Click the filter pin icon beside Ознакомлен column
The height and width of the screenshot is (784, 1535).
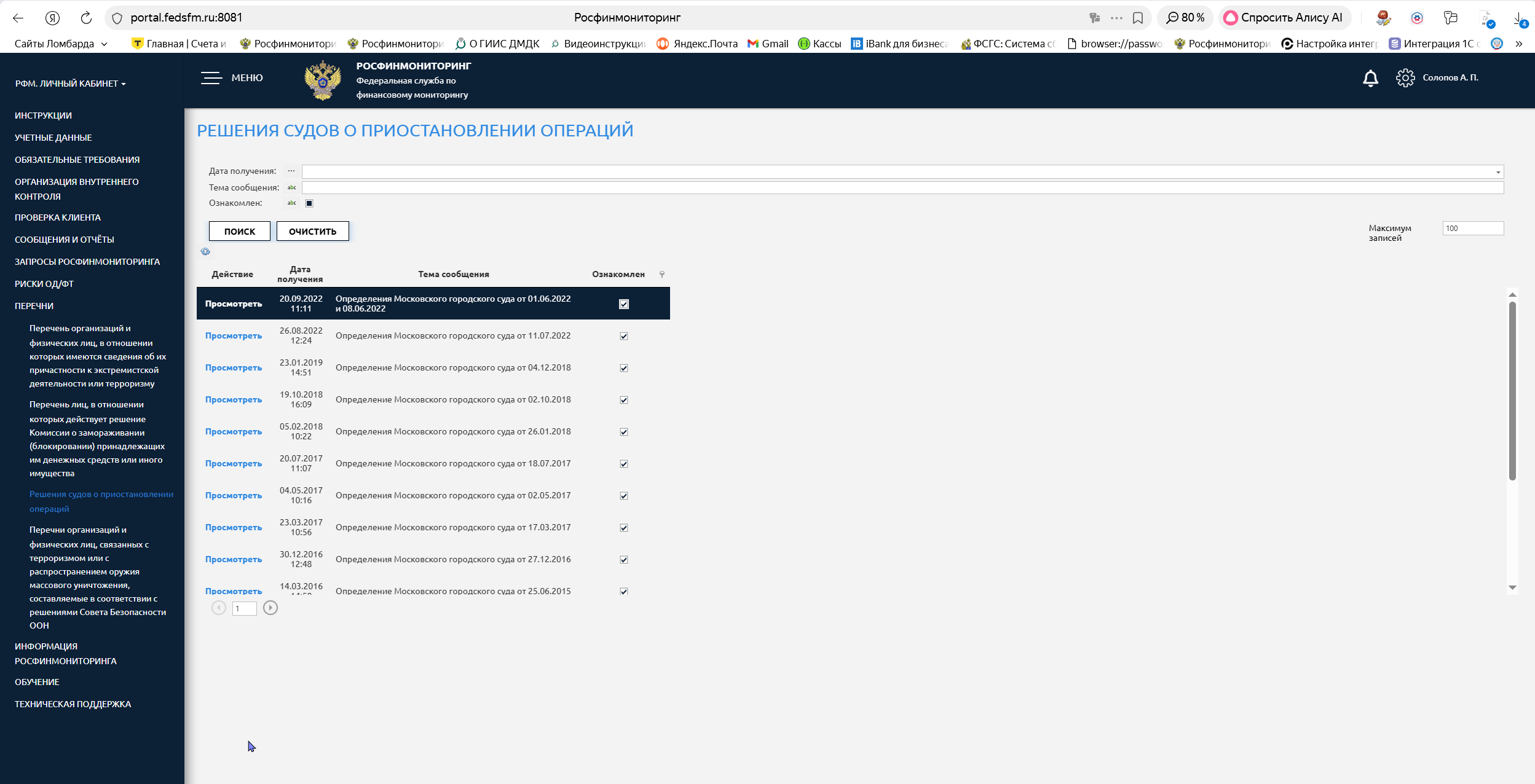point(662,274)
